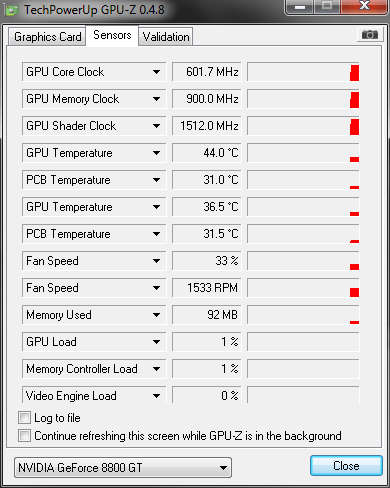Screen dimensions: 390x488
Task: Switch to the Graphics Card tab
Action: click(x=47, y=37)
